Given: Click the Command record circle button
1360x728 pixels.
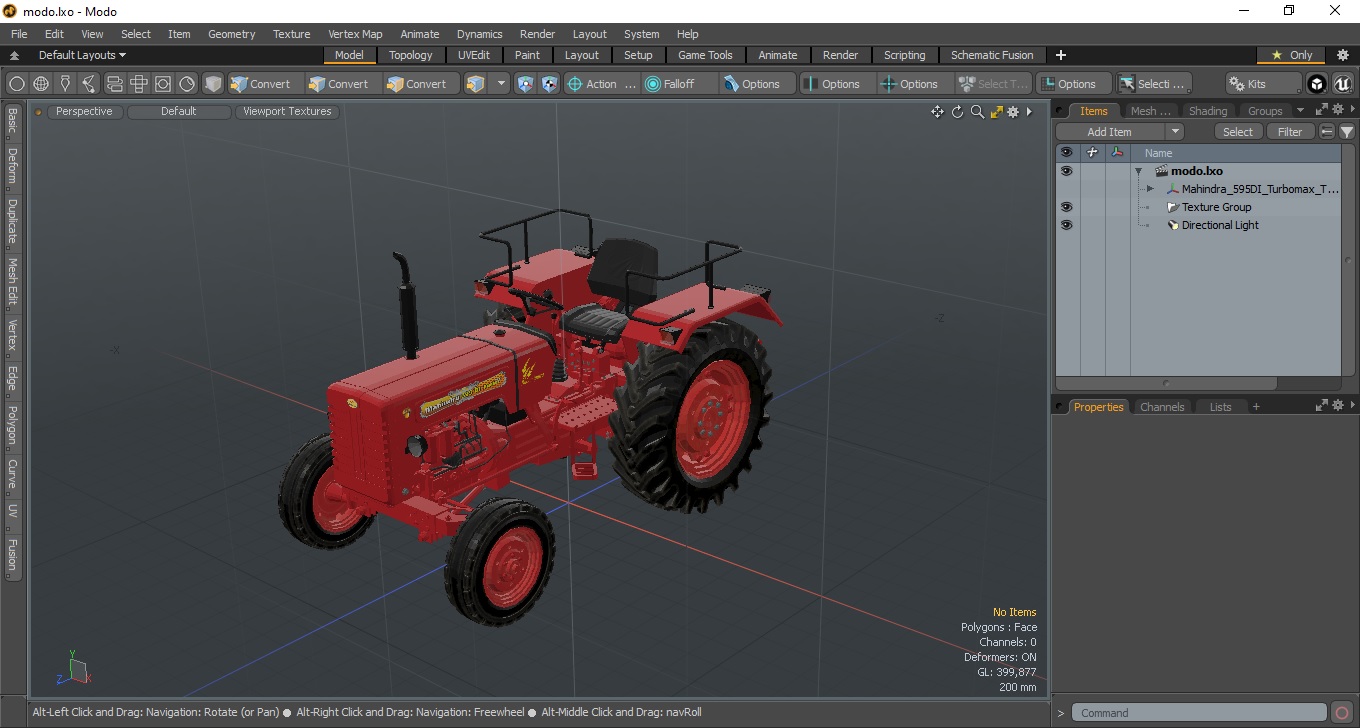Looking at the screenshot, I should (1342, 713).
